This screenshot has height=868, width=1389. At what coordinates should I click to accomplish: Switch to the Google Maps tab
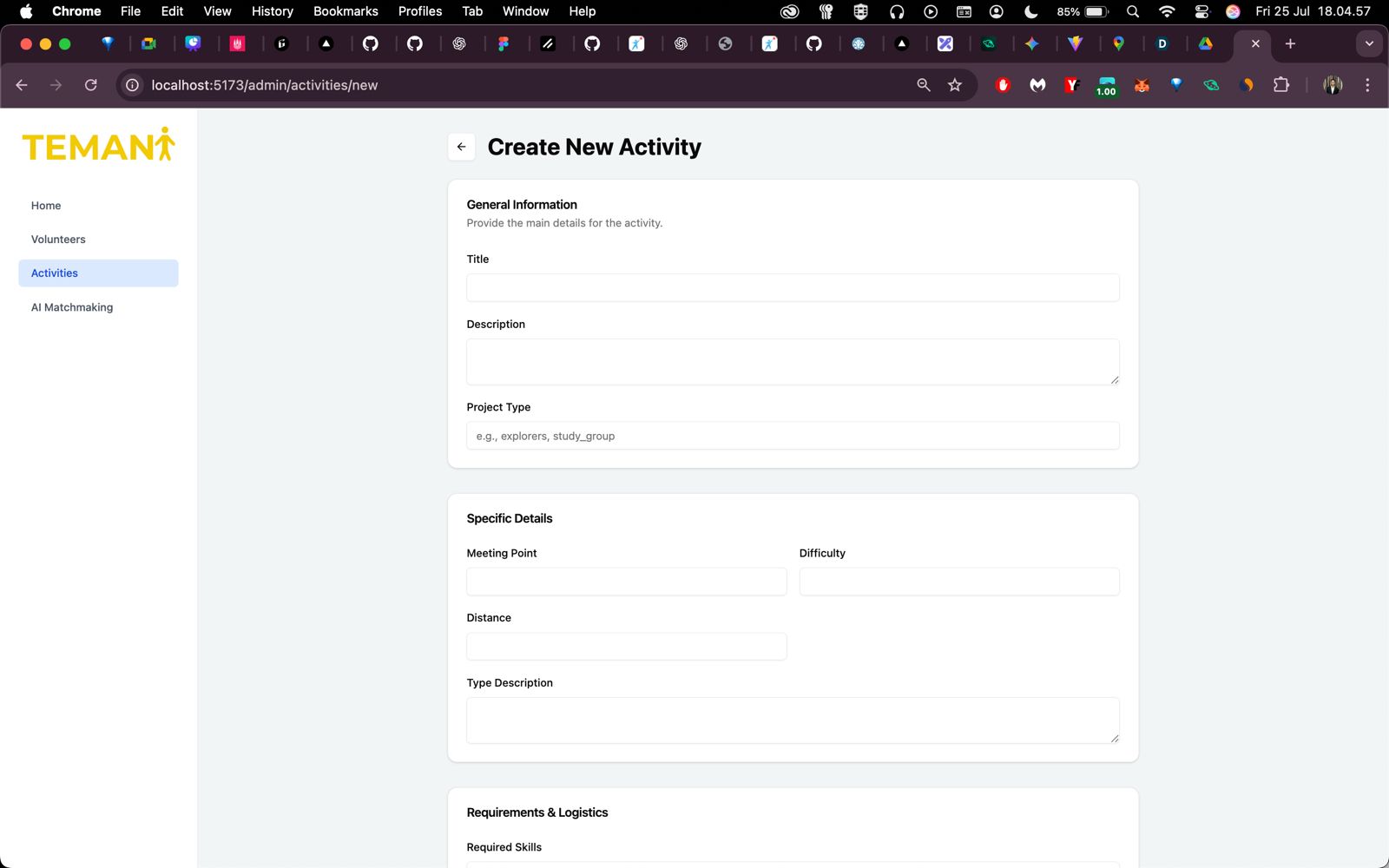pyautogui.click(x=1119, y=43)
